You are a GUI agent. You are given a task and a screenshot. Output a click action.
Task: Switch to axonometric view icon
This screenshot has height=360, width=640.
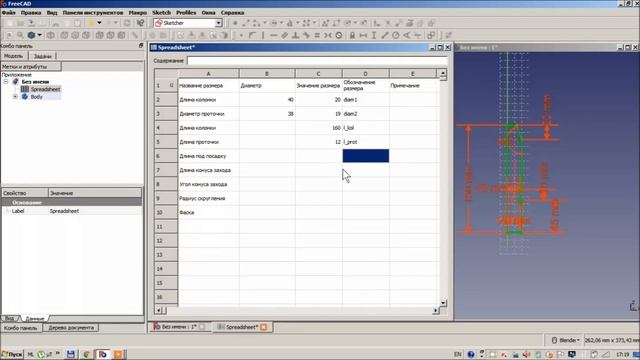tap(51, 36)
